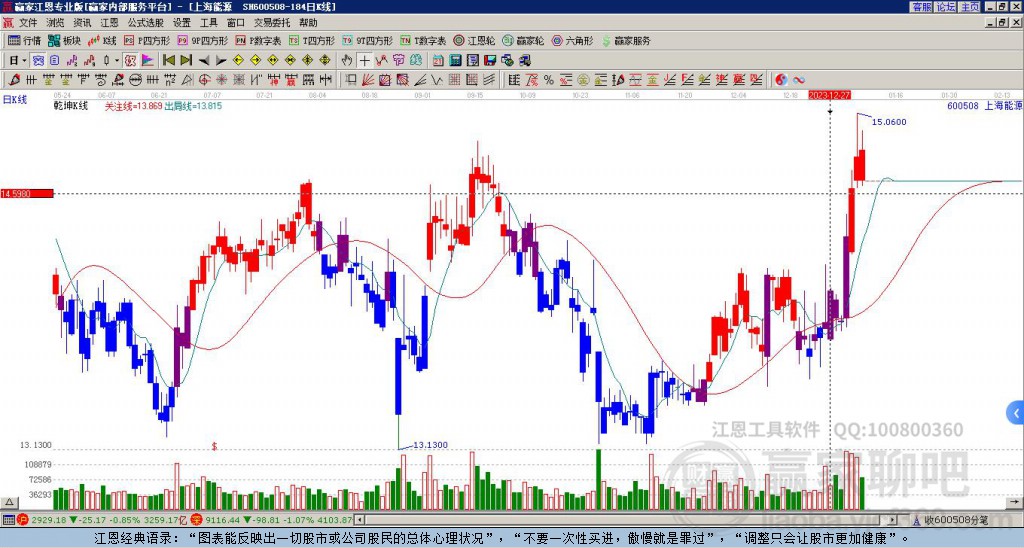The height and width of the screenshot is (548, 1024).
Task: Click the 2023.12.27 date marker
Action: click(x=830, y=95)
